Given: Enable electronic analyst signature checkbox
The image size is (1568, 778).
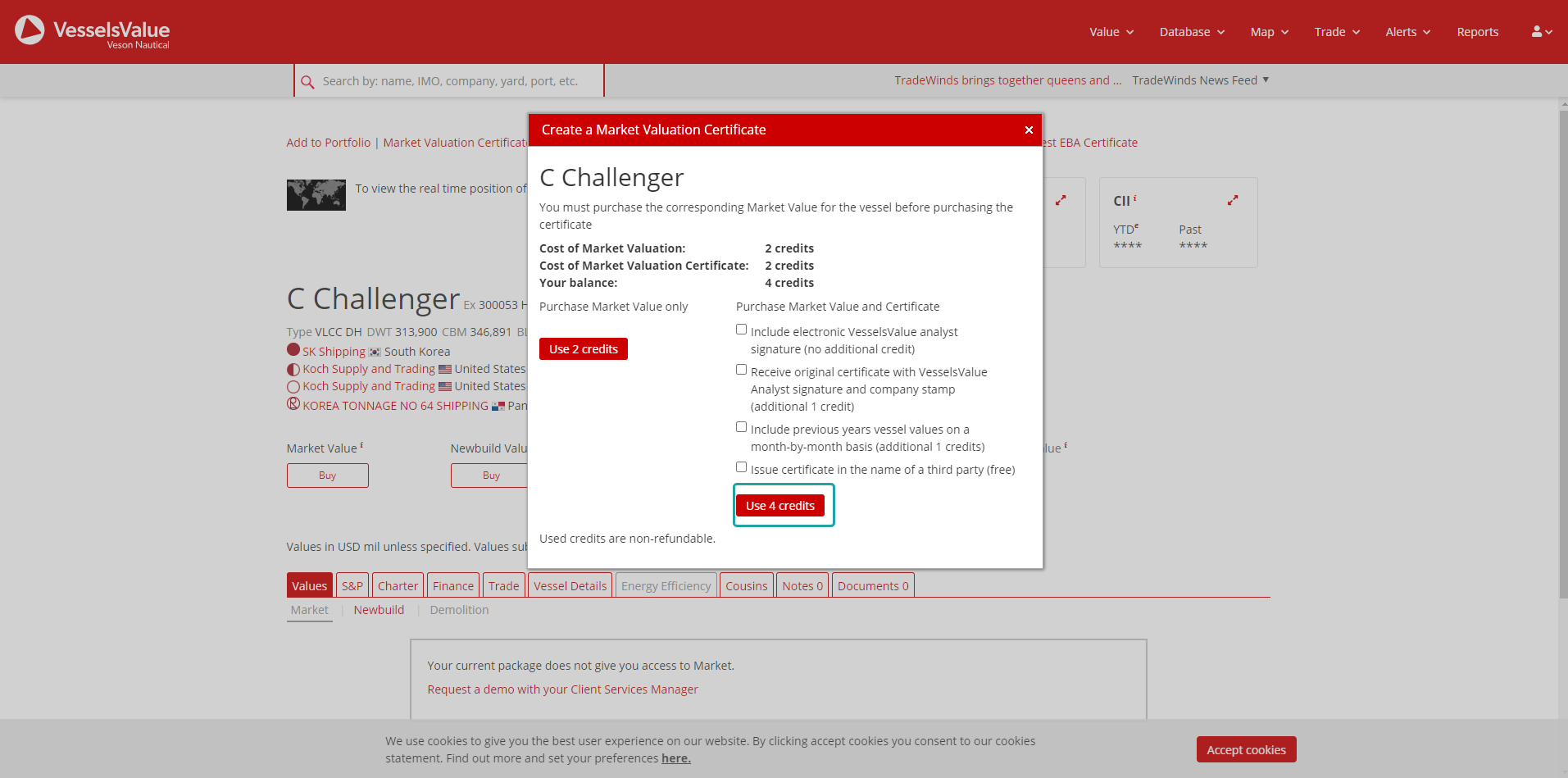Looking at the screenshot, I should (741, 330).
